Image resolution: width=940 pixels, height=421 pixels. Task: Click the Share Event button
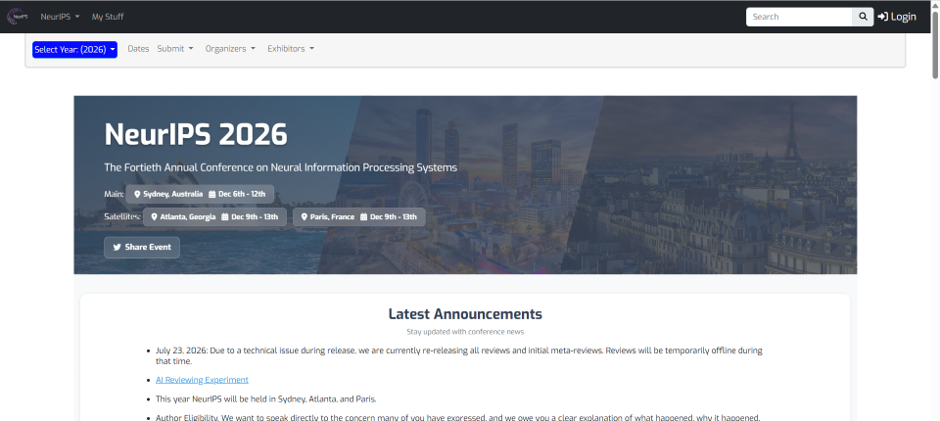tap(142, 247)
